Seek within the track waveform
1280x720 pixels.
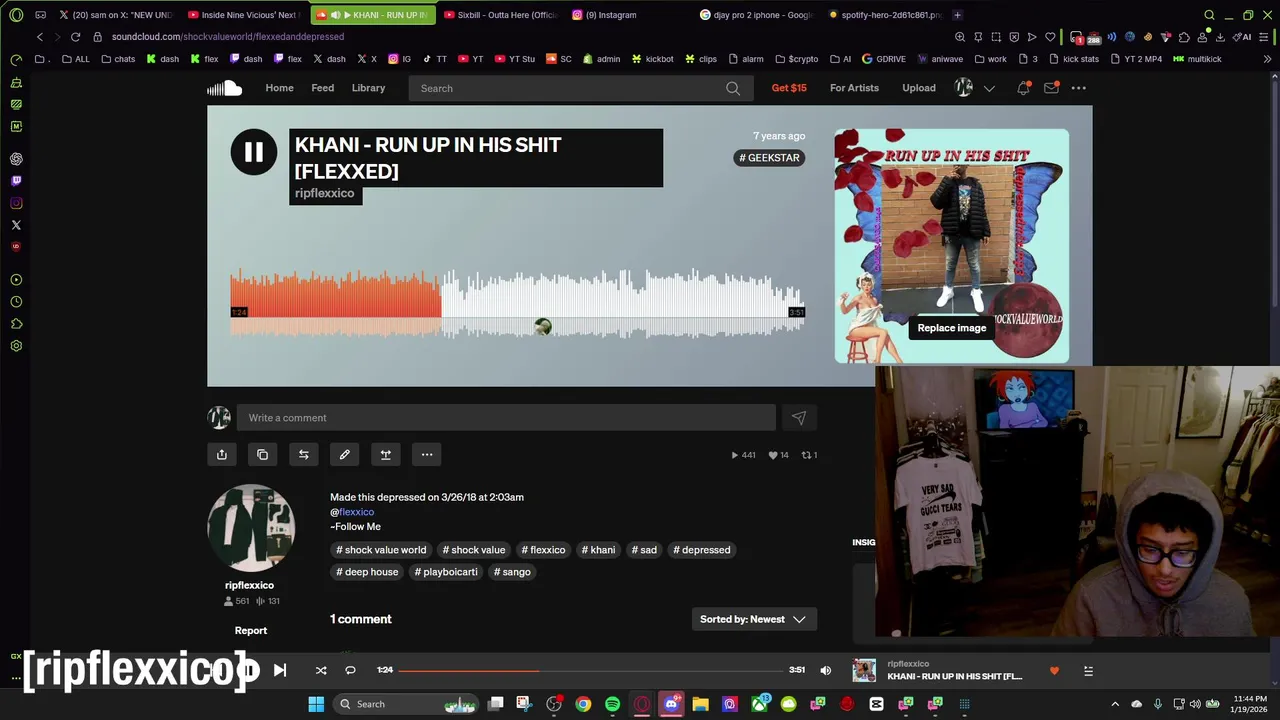517,305
